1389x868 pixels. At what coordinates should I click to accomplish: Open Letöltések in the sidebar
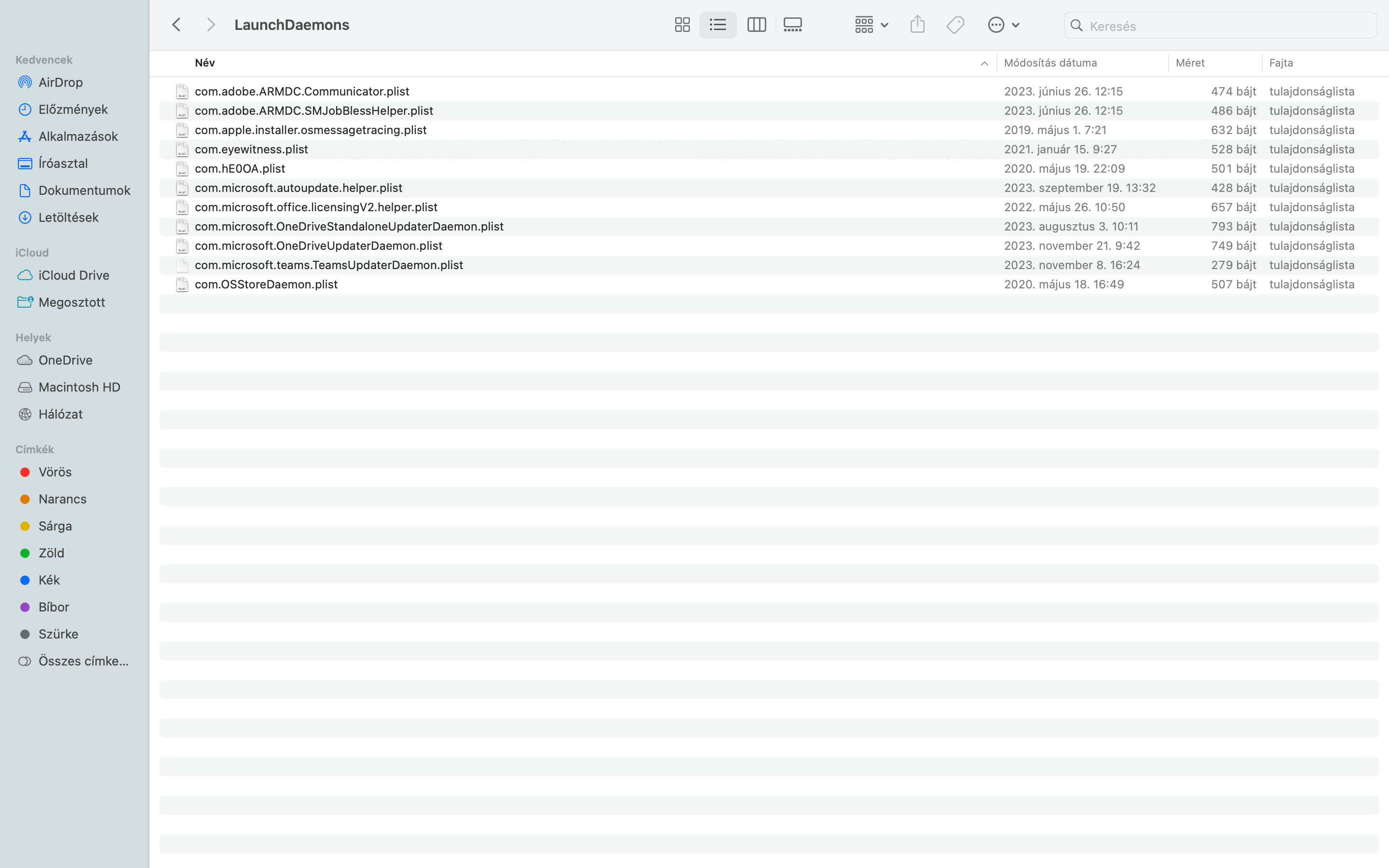click(68, 217)
